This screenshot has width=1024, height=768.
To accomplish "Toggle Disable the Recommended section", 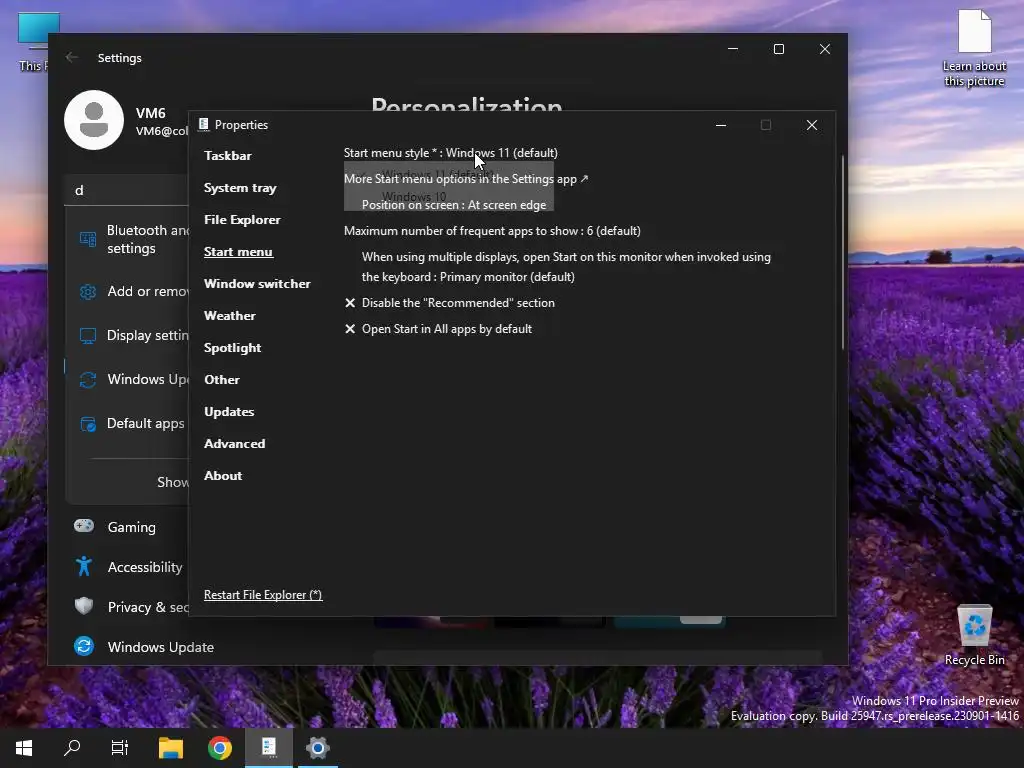I will point(450,303).
